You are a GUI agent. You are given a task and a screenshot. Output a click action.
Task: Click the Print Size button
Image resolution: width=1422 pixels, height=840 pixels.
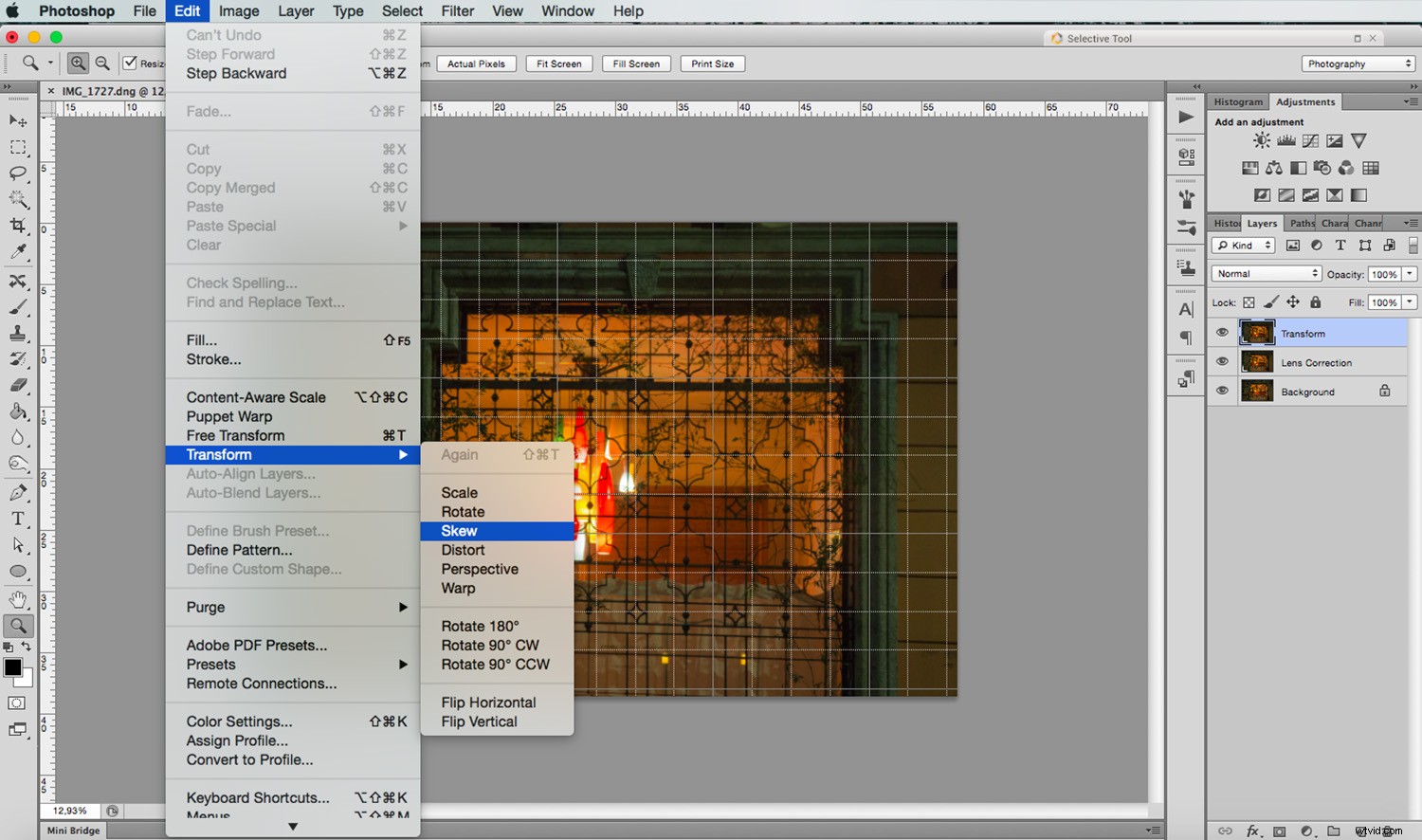point(712,64)
